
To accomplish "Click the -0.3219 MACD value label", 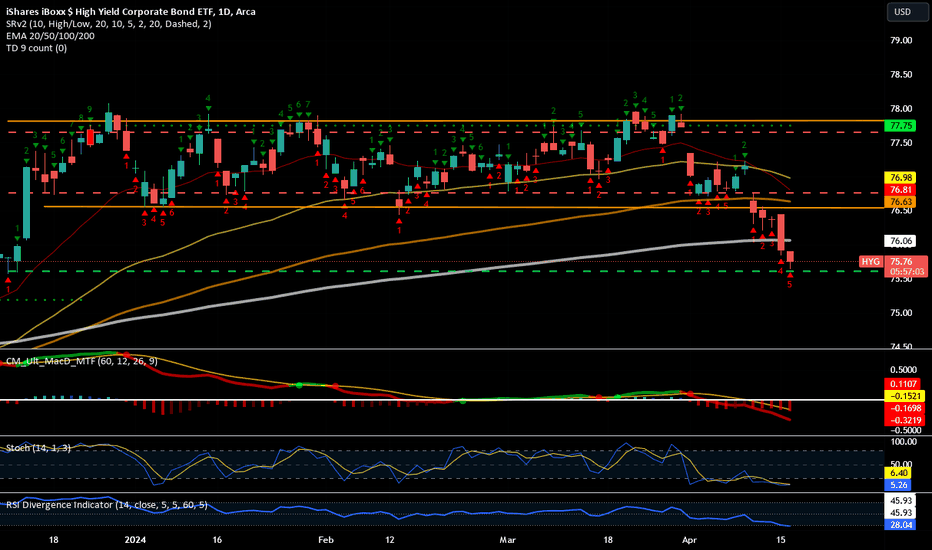I will [904, 420].
